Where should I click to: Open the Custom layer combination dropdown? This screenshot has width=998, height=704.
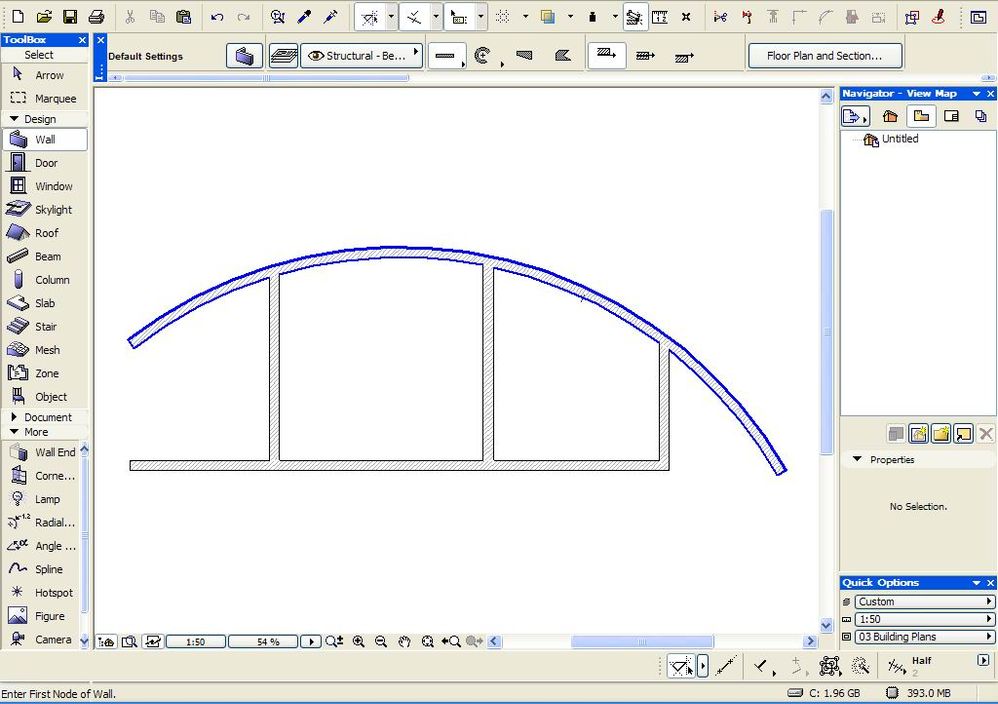pos(924,602)
